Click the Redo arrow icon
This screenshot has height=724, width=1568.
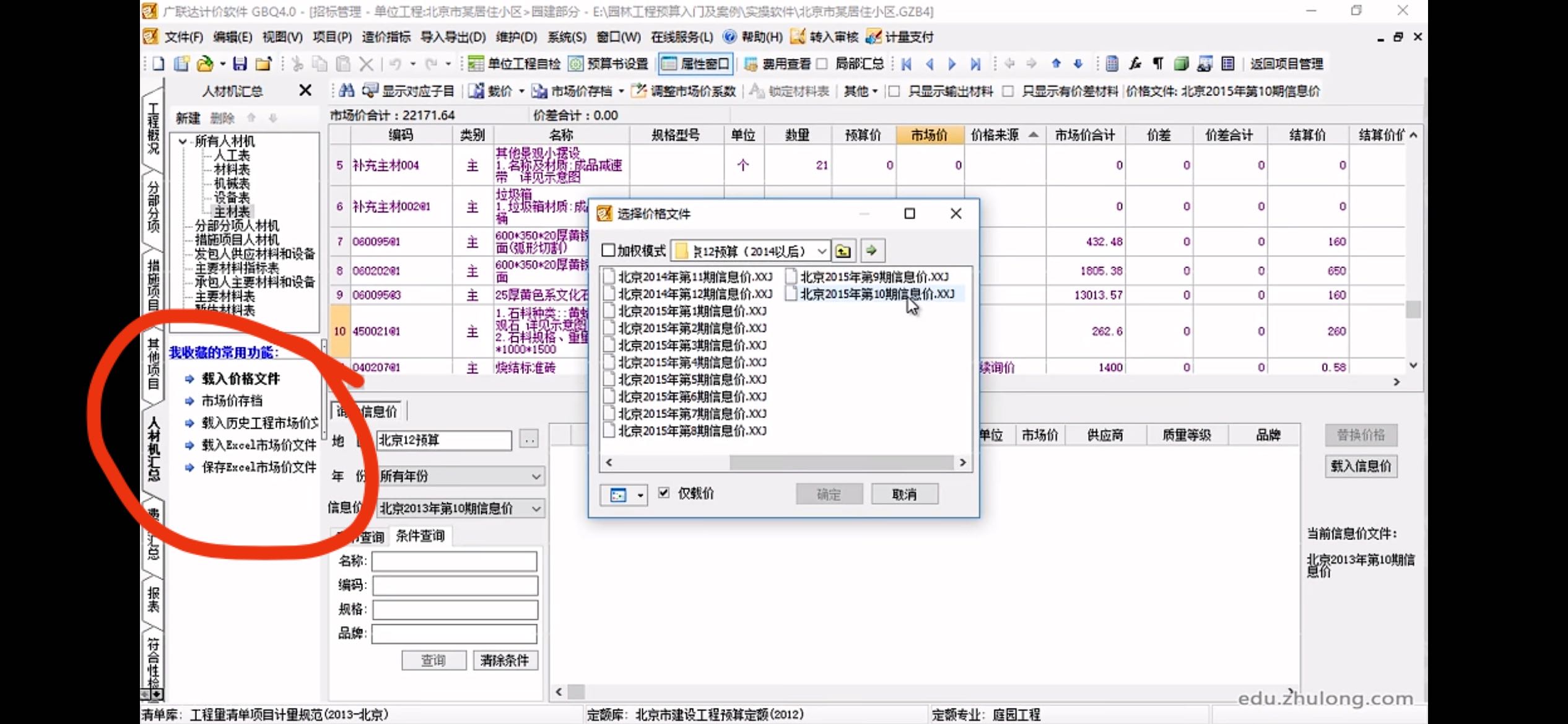point(431,63)
